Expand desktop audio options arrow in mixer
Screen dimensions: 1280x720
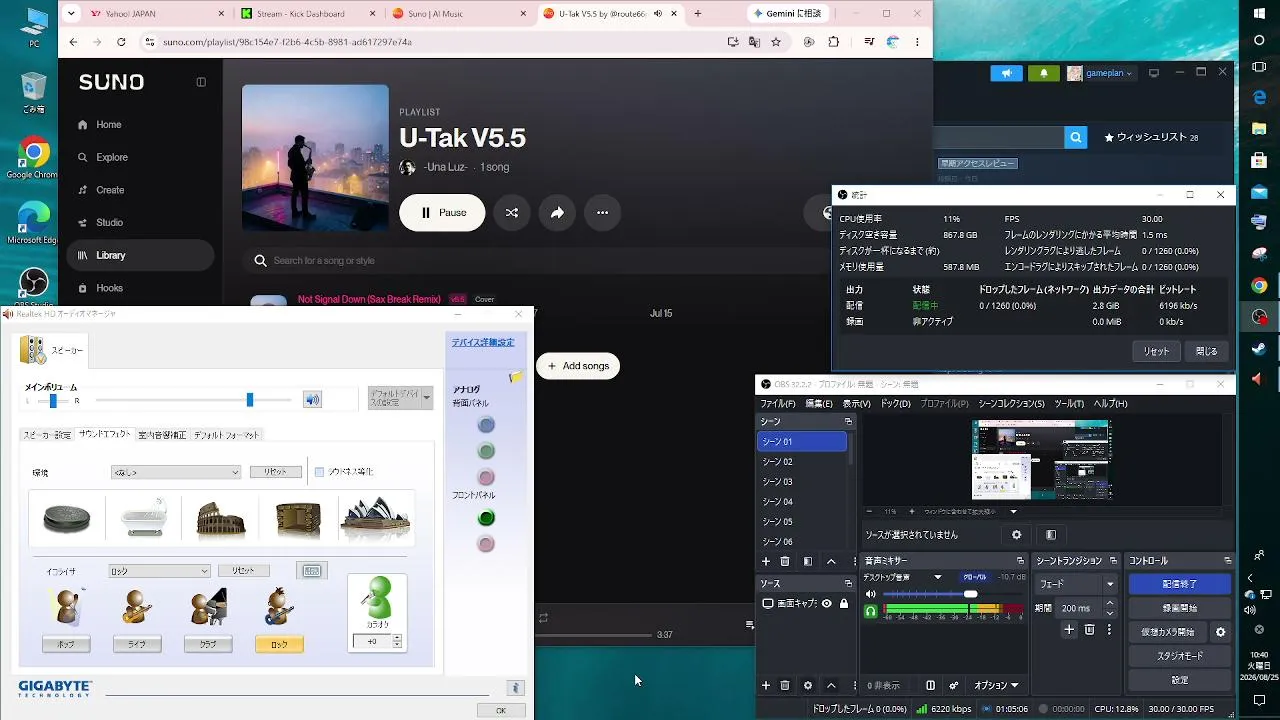click(937, 577)
